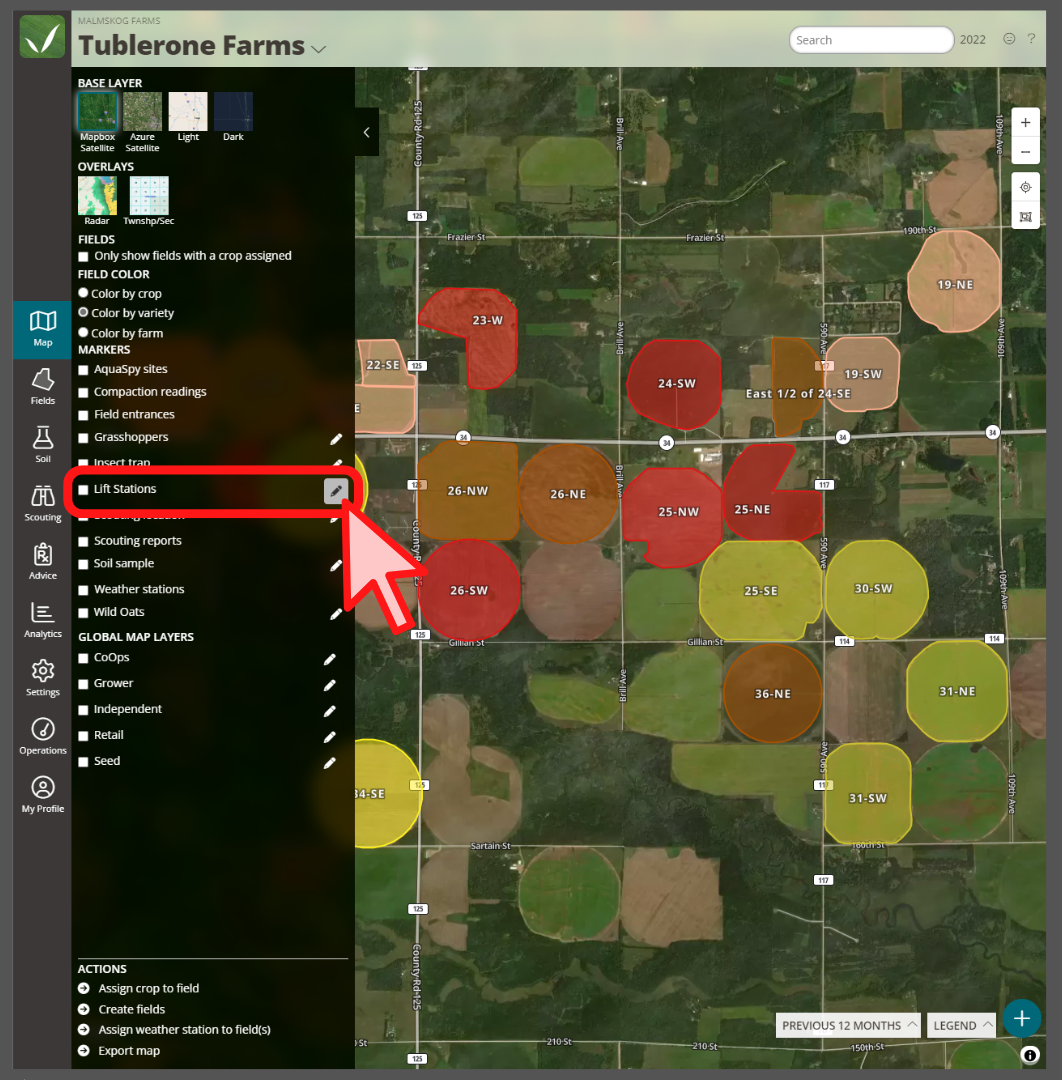Select field 19-NE on the map
This screenshot has width=1062, height=1080.
pos(954,283)
